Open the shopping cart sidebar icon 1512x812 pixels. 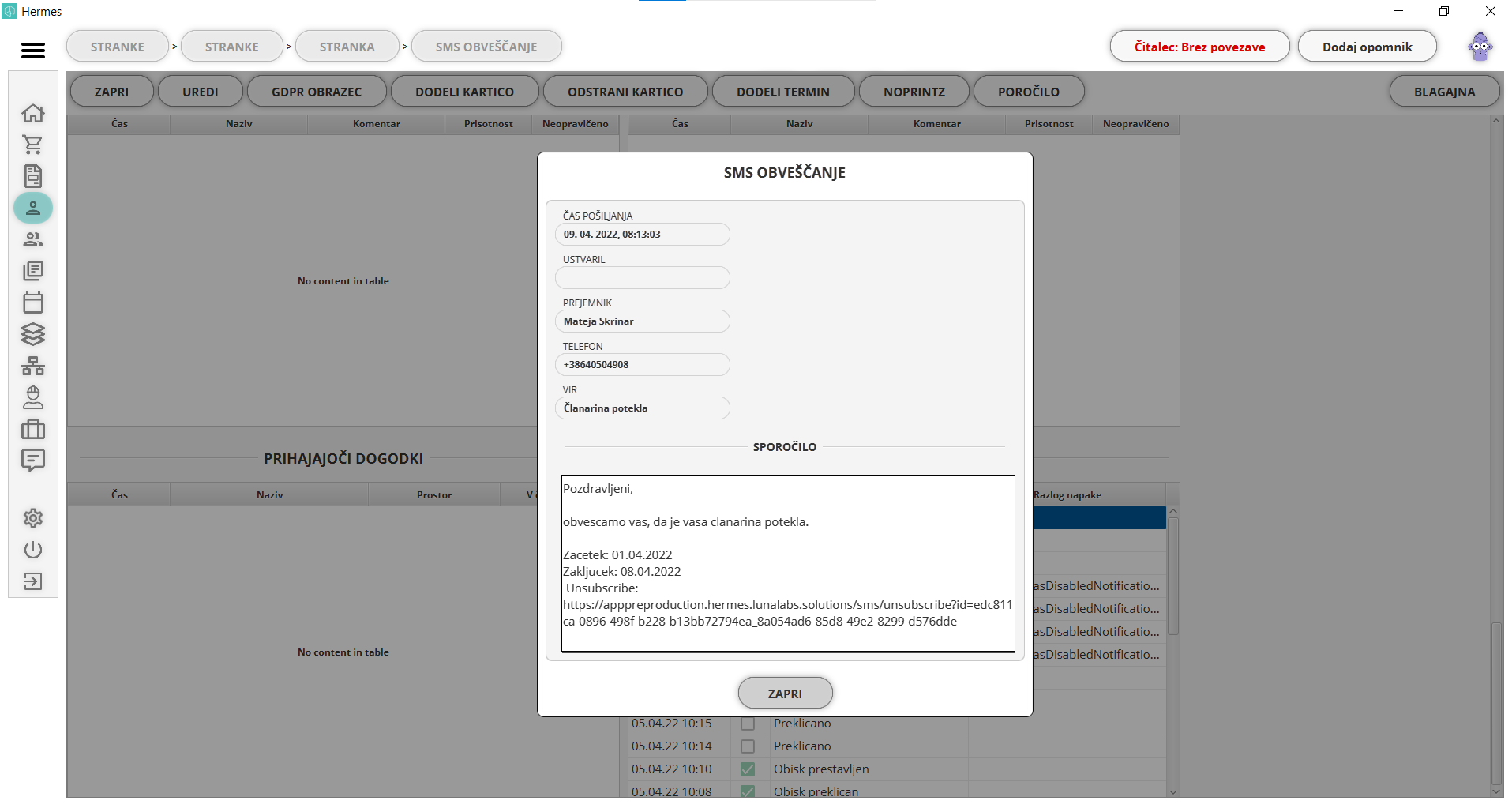33,145
